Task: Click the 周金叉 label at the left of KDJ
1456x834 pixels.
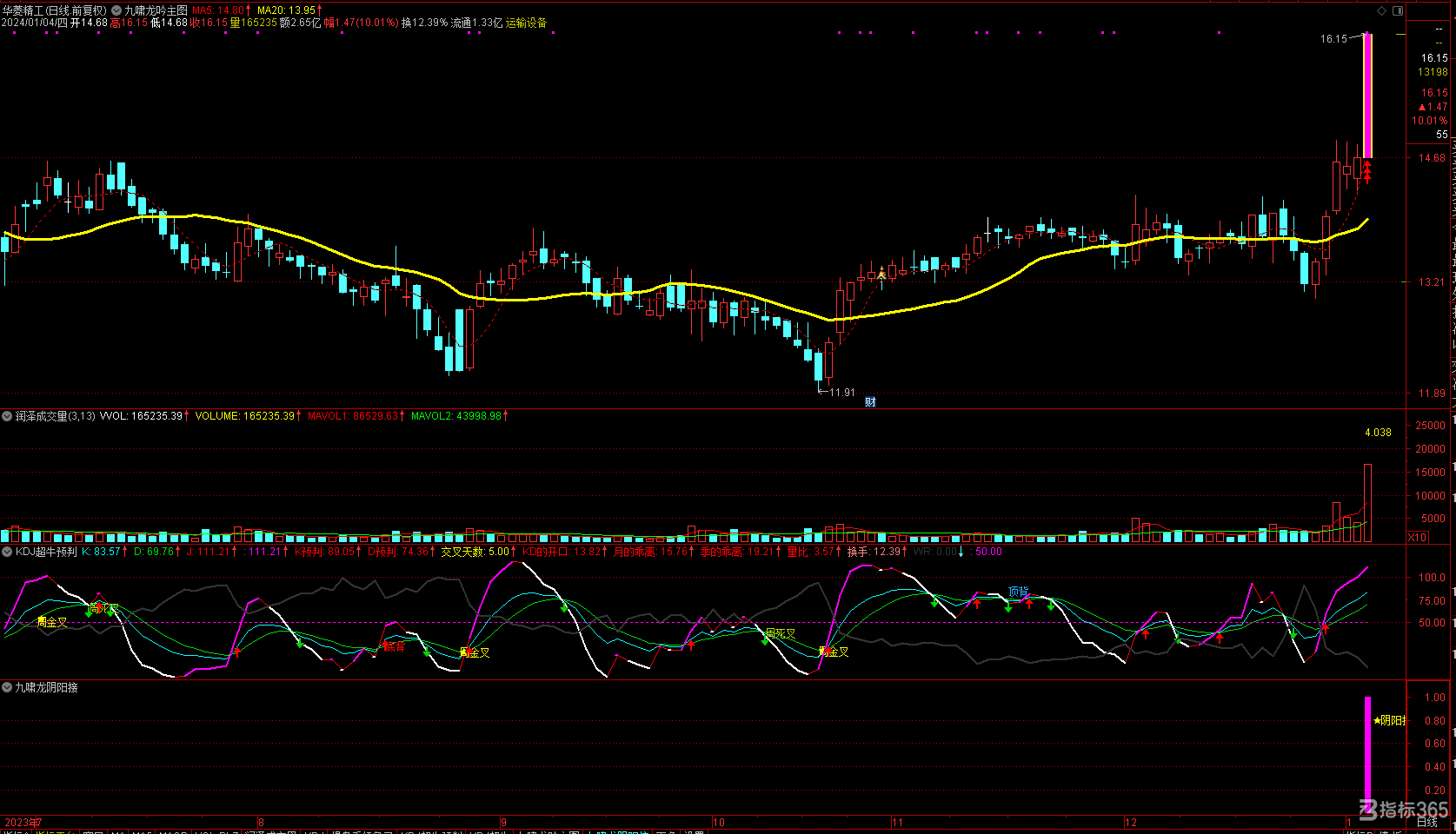Action: tap(52, 622)
